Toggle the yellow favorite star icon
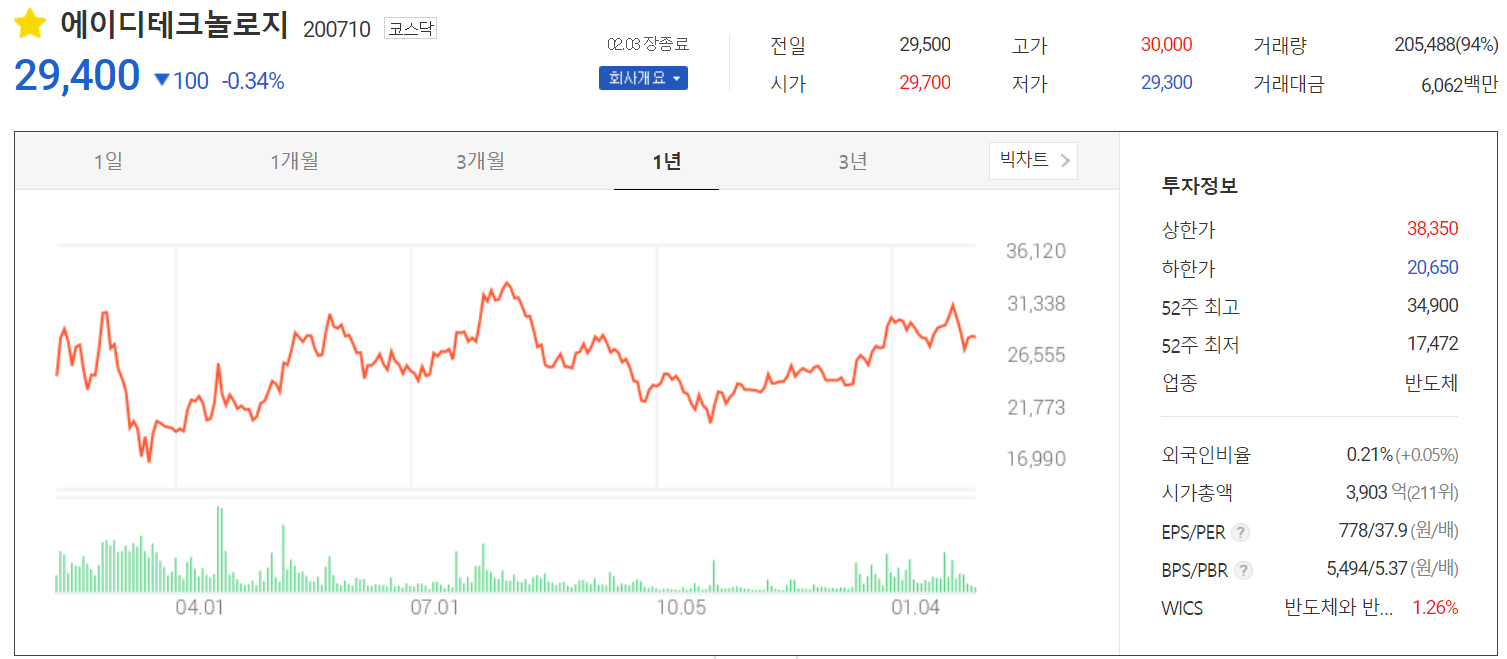The width and height of the screenshot is (1507, 659). click(30, 24)
